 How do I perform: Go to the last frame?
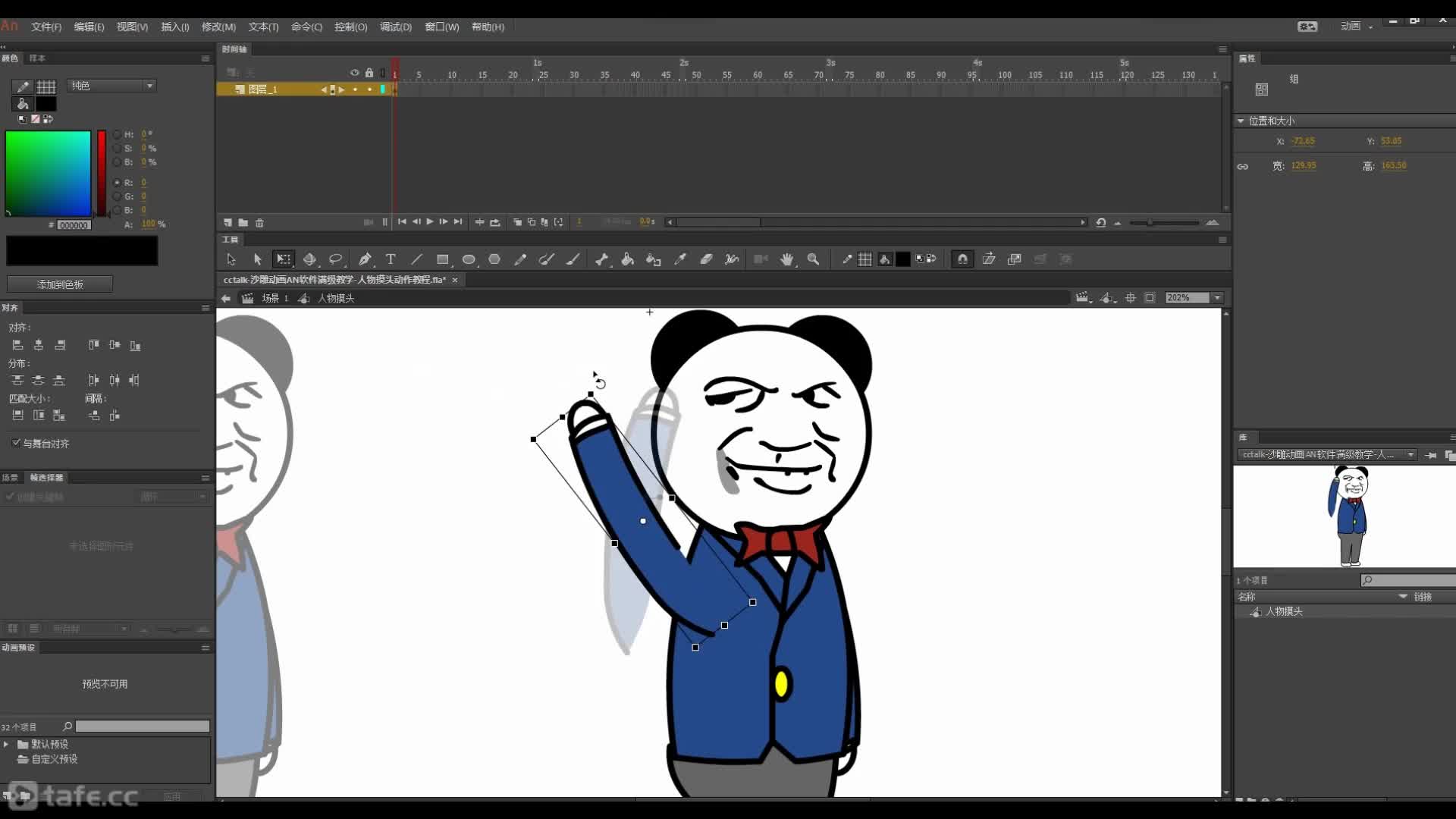click(x=458, y=221)
